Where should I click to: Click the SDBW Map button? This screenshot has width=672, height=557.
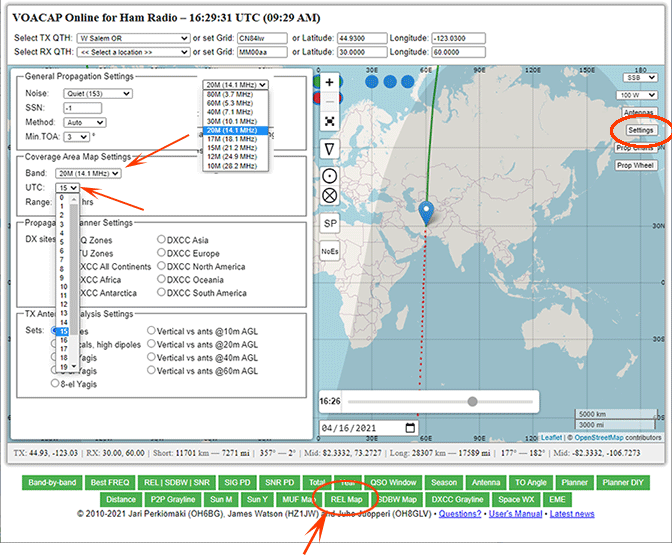click(x=397, y=500)
